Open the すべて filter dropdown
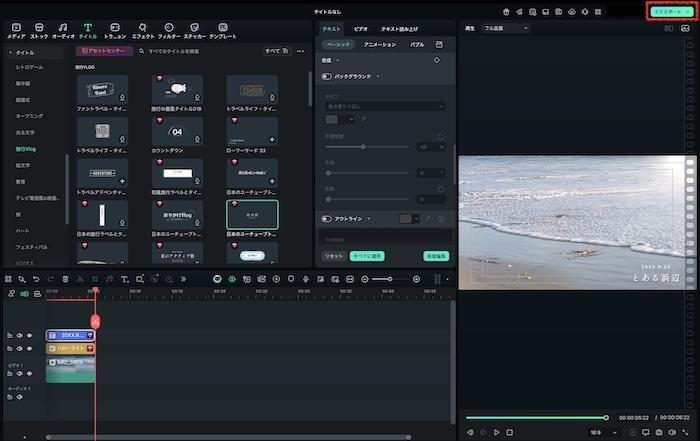Image resolution: width=700 pixels, height=441 pixels. pos(275,50)
